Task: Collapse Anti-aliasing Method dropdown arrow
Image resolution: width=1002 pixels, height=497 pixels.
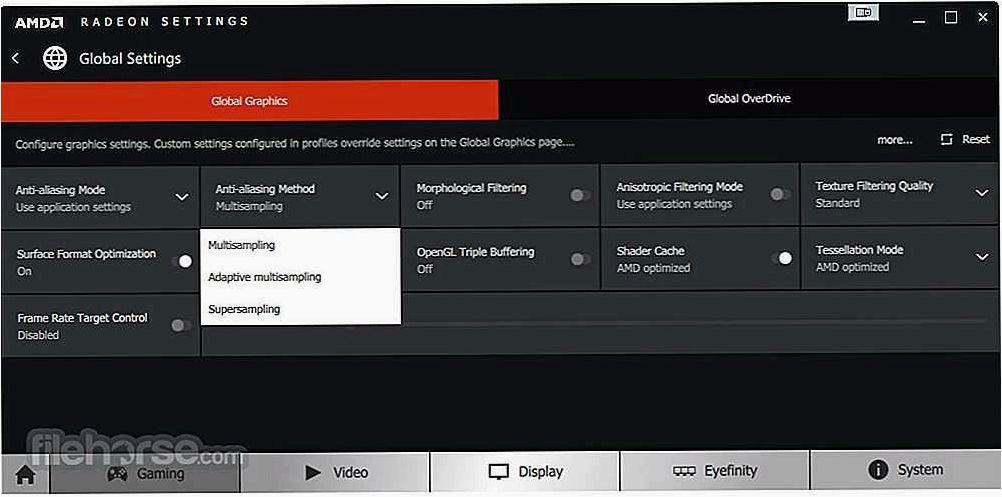Action: point(382,196)
